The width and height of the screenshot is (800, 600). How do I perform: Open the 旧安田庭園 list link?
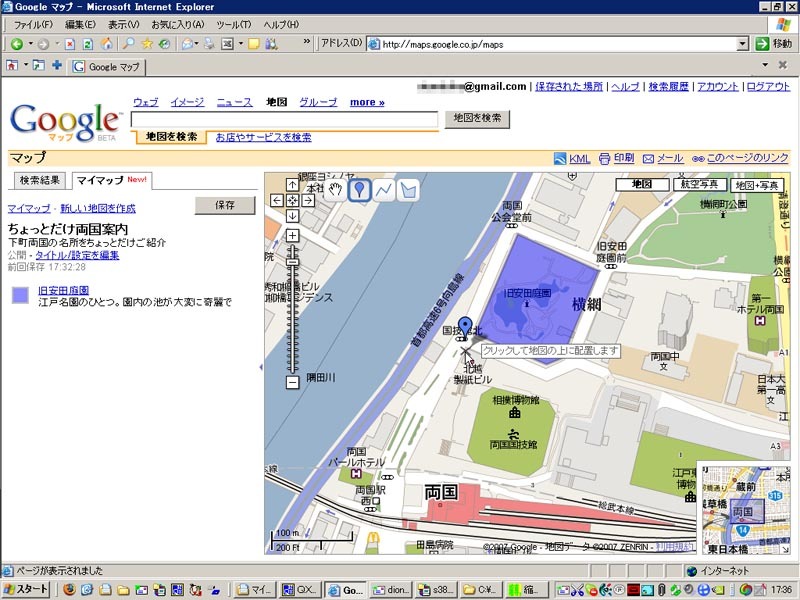63,290
